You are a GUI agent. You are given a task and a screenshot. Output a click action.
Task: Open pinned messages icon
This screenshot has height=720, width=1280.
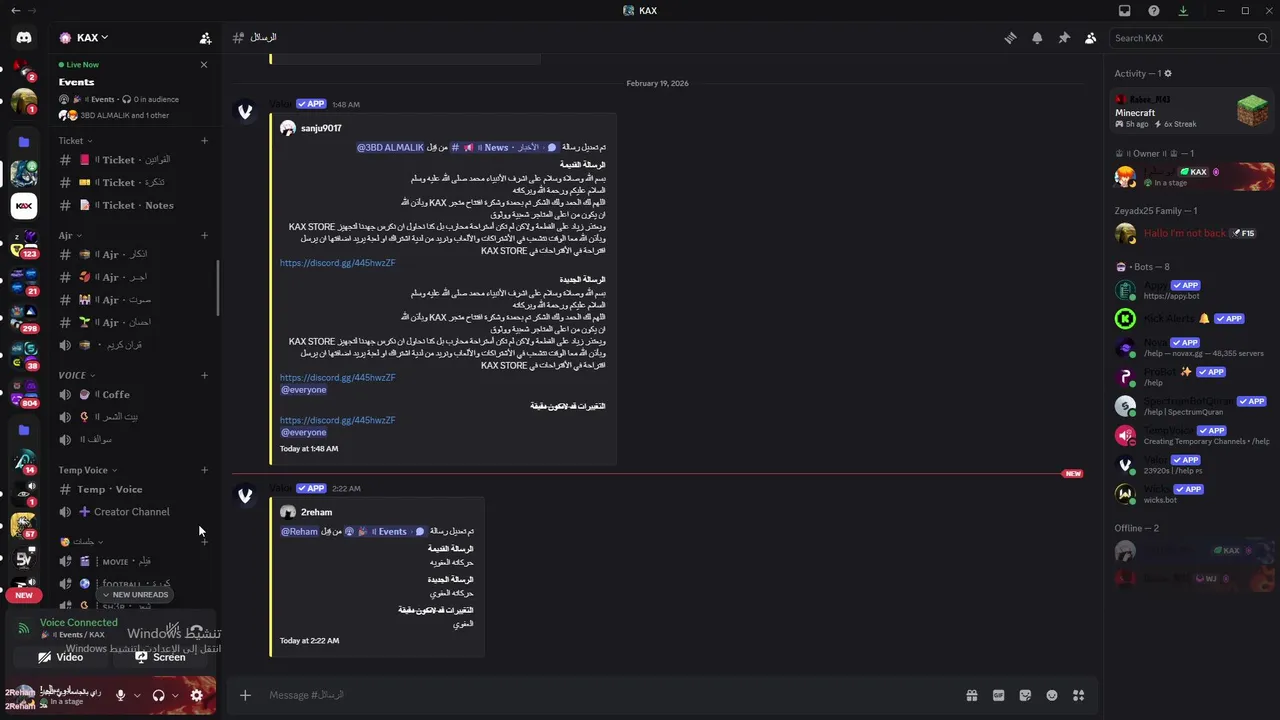[1064, 38]
